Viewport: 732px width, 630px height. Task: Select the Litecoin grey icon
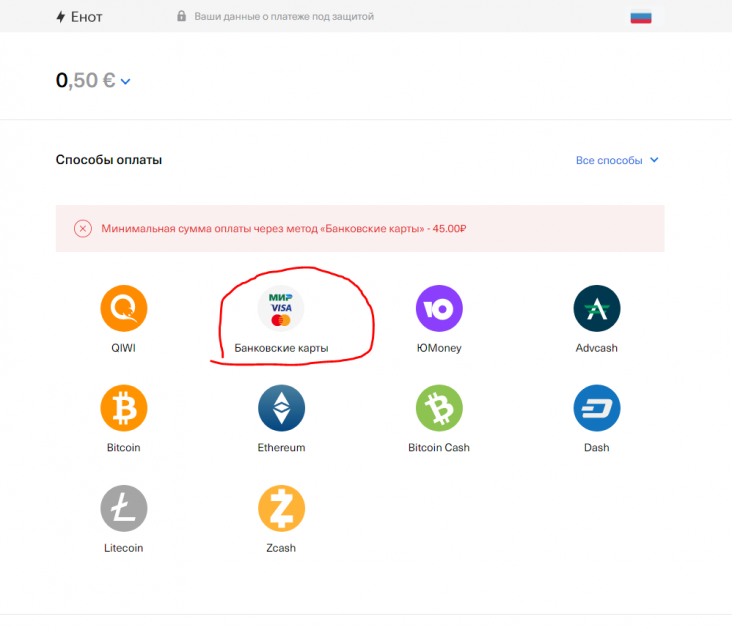124,508
